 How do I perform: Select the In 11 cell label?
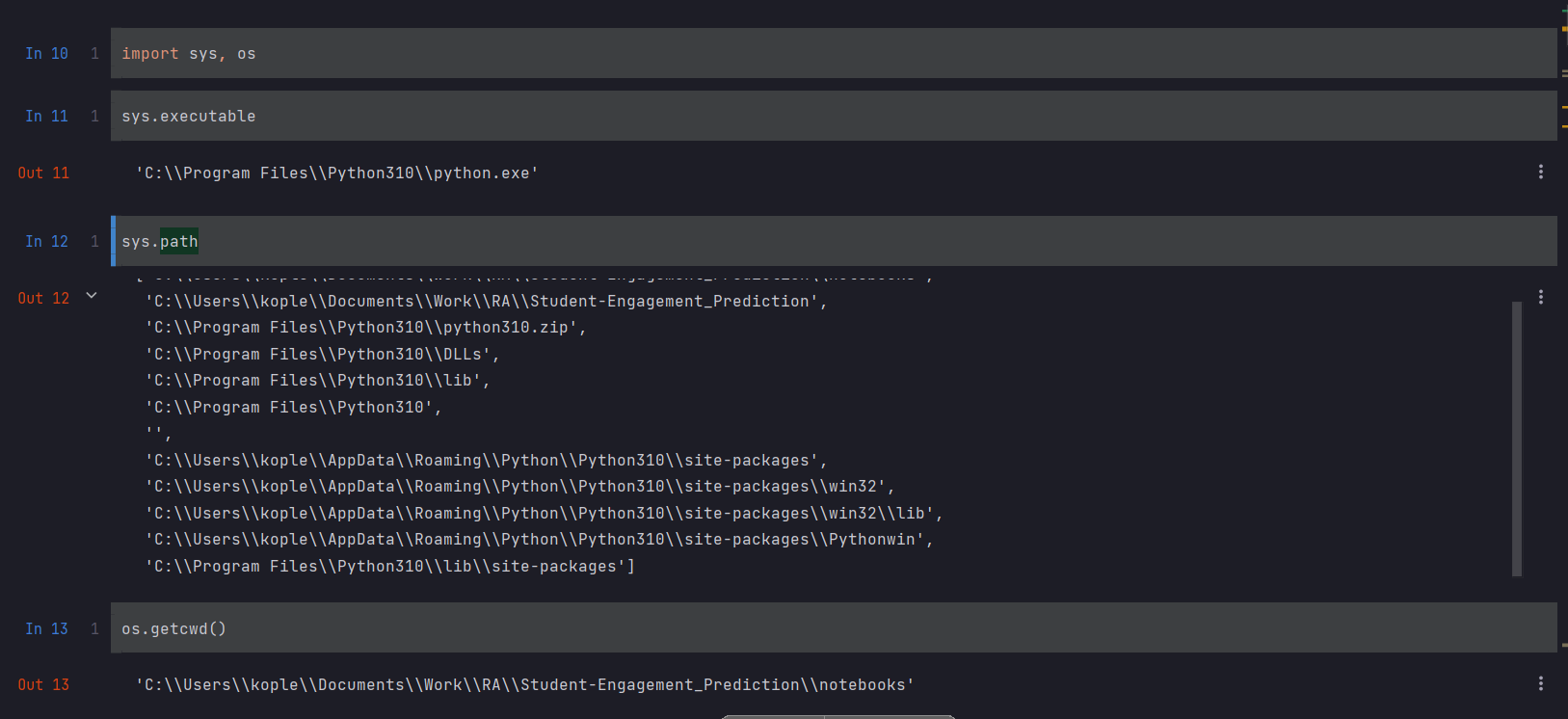pyautogui.click(x=46, y=117)
